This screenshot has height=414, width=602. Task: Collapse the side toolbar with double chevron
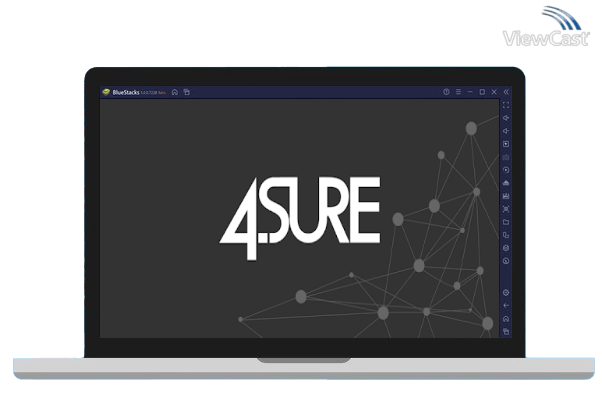tap(506, 92)
